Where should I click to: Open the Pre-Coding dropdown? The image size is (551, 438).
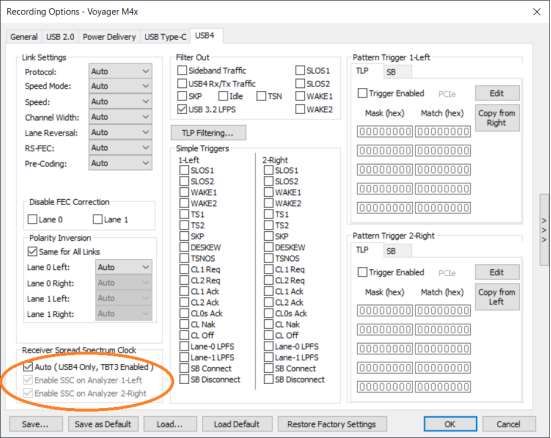pos(120,163)
